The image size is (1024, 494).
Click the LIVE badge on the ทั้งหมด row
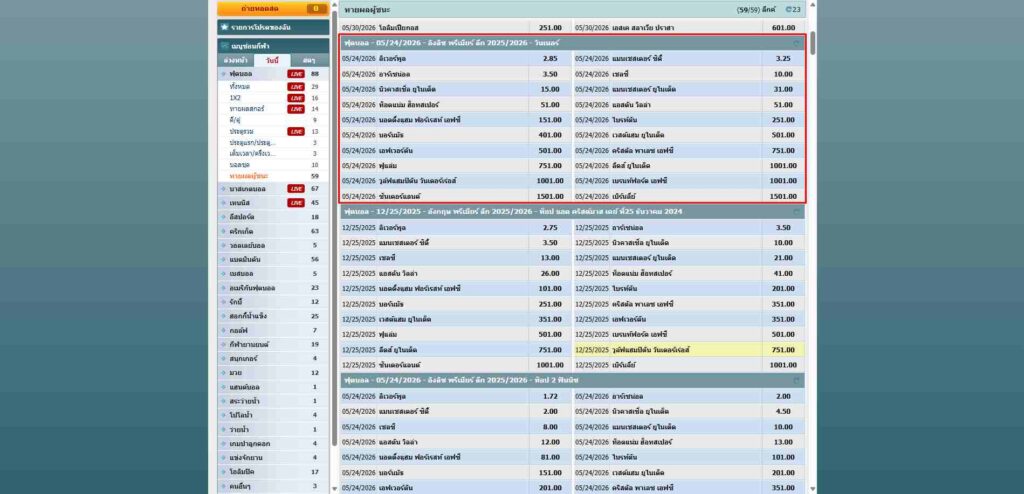[x=296, y=87]
